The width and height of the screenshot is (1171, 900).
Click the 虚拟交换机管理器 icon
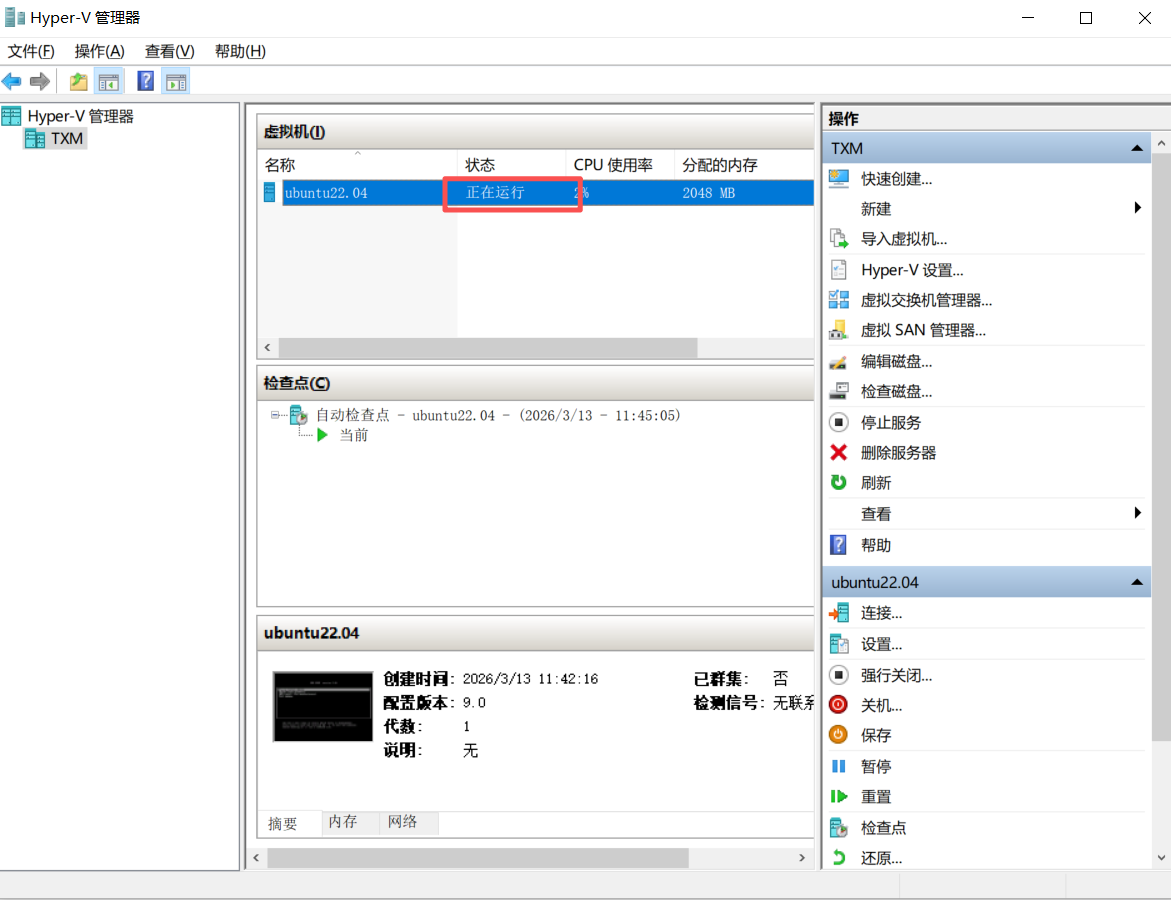839,300
